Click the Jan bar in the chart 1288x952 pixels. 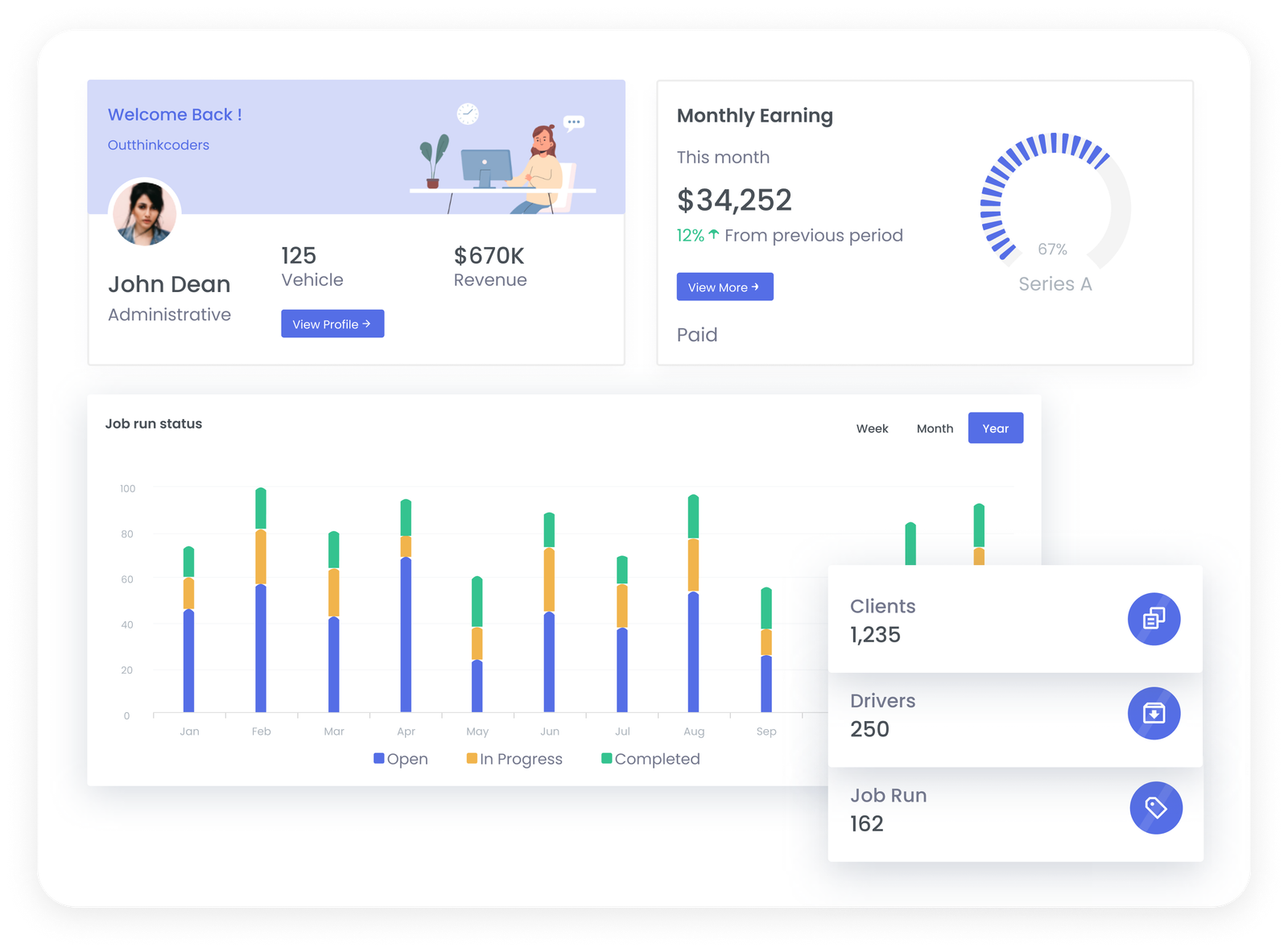pos(189,629)
